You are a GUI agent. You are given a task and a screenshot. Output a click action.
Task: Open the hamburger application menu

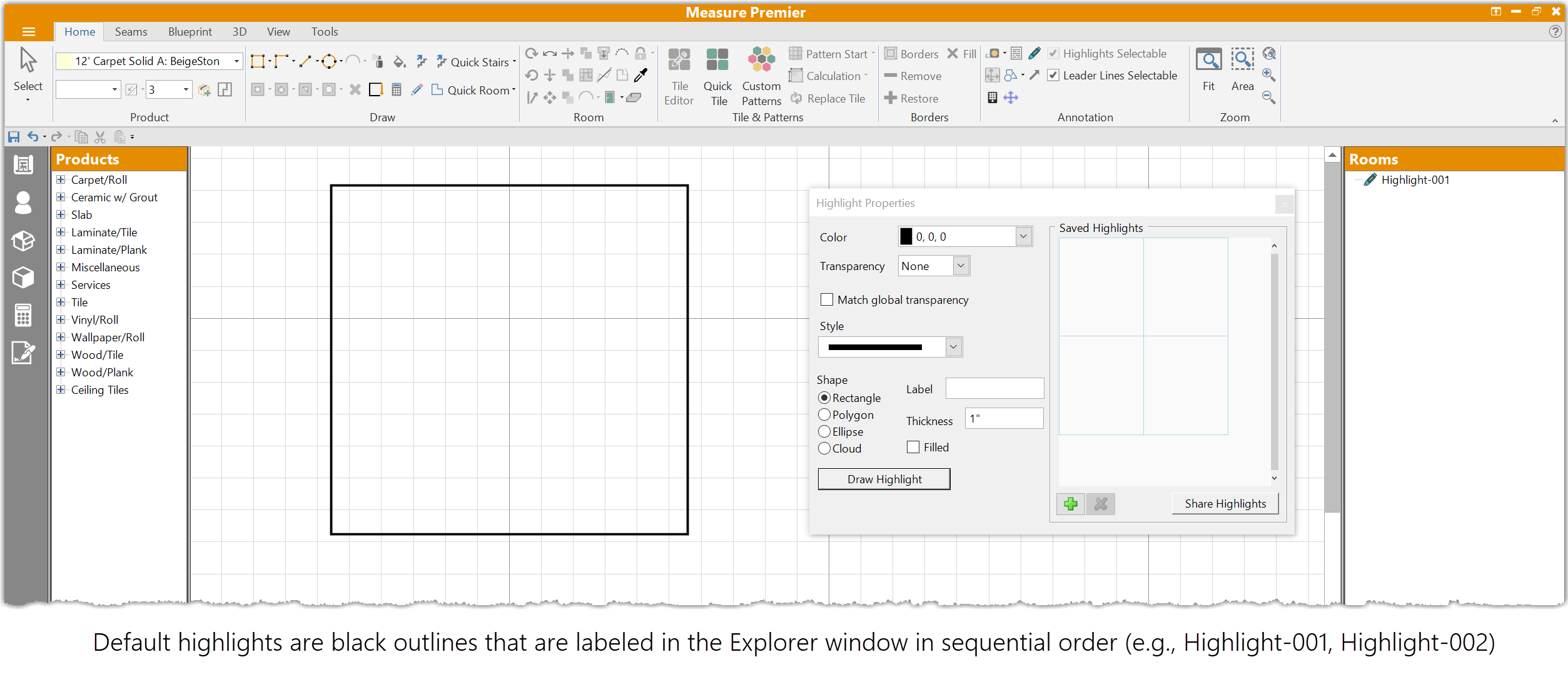pyautogui.click(x=29, y=32)
